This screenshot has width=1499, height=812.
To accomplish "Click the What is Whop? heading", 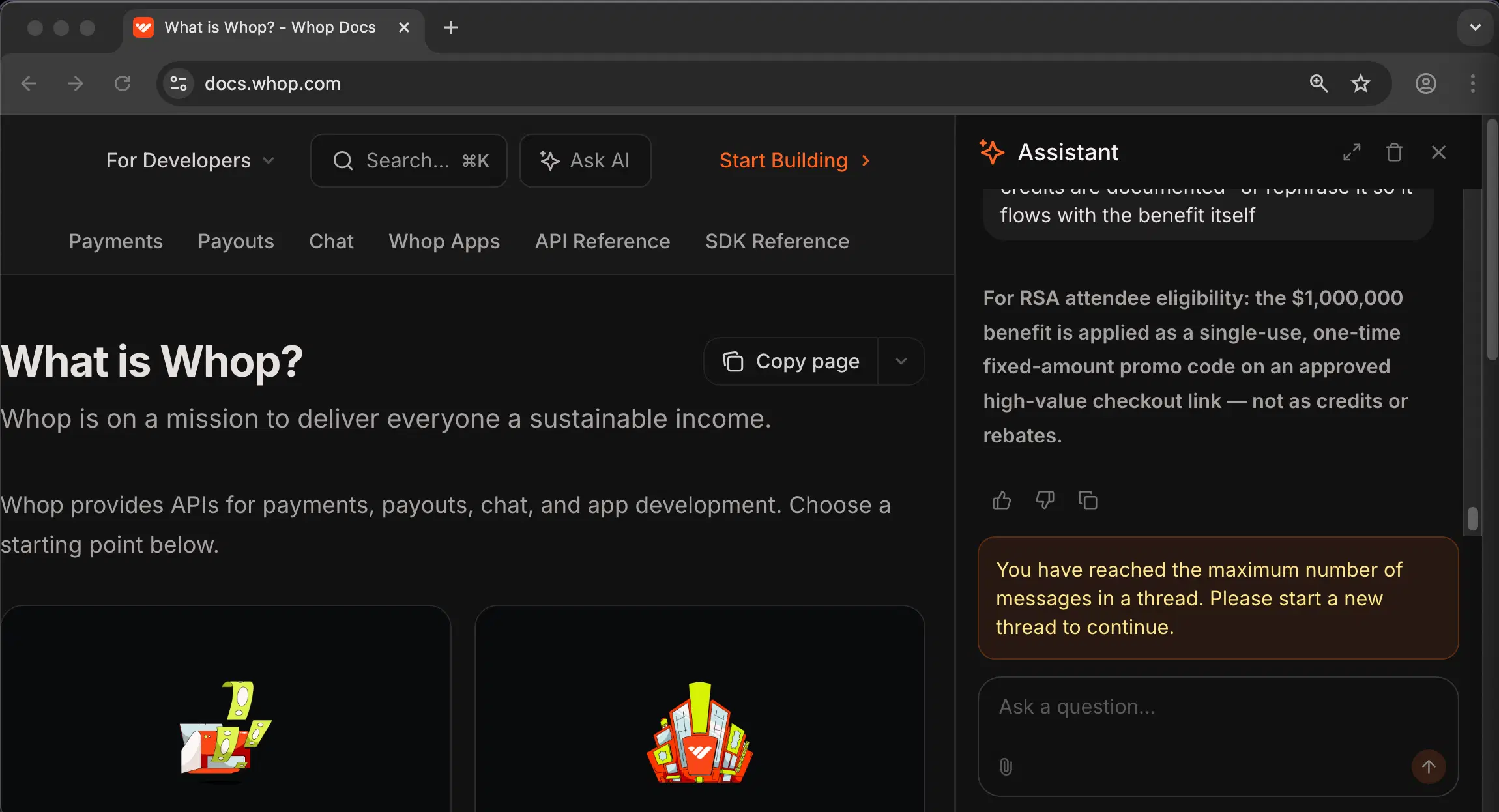I will [152, 361].
